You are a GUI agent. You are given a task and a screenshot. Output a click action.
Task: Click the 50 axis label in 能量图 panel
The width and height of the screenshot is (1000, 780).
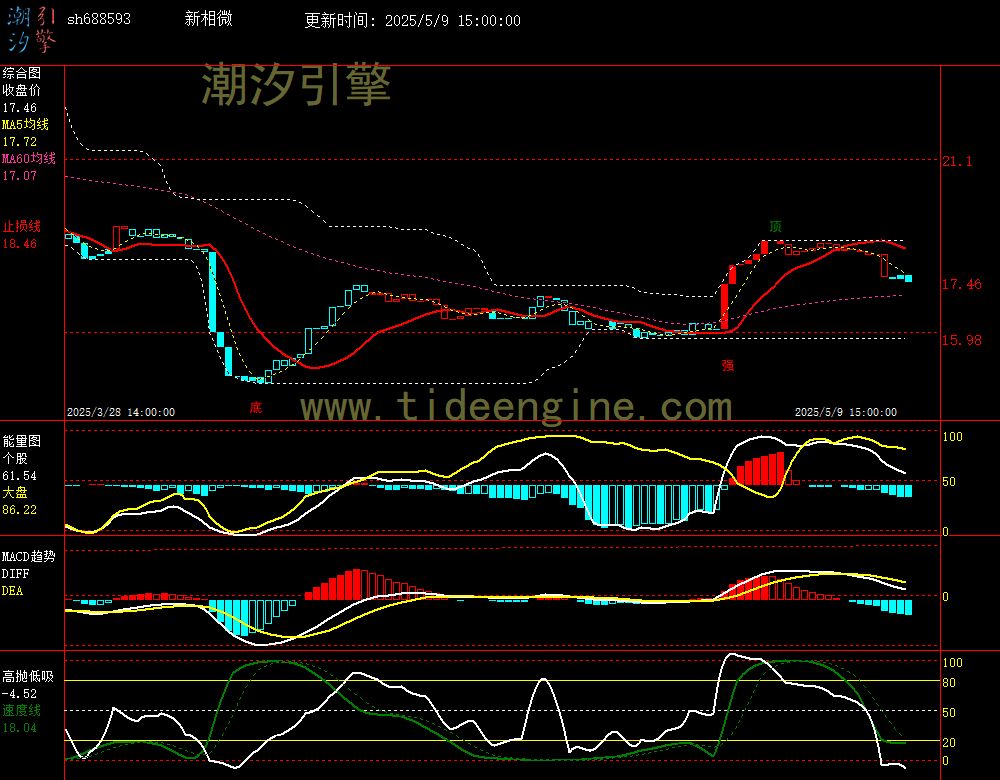(949, 482)
